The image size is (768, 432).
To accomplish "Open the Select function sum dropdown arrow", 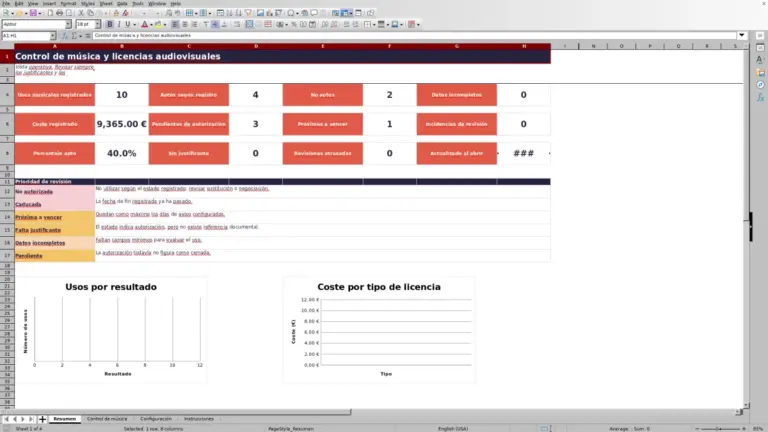I will [x=80, y=36].
